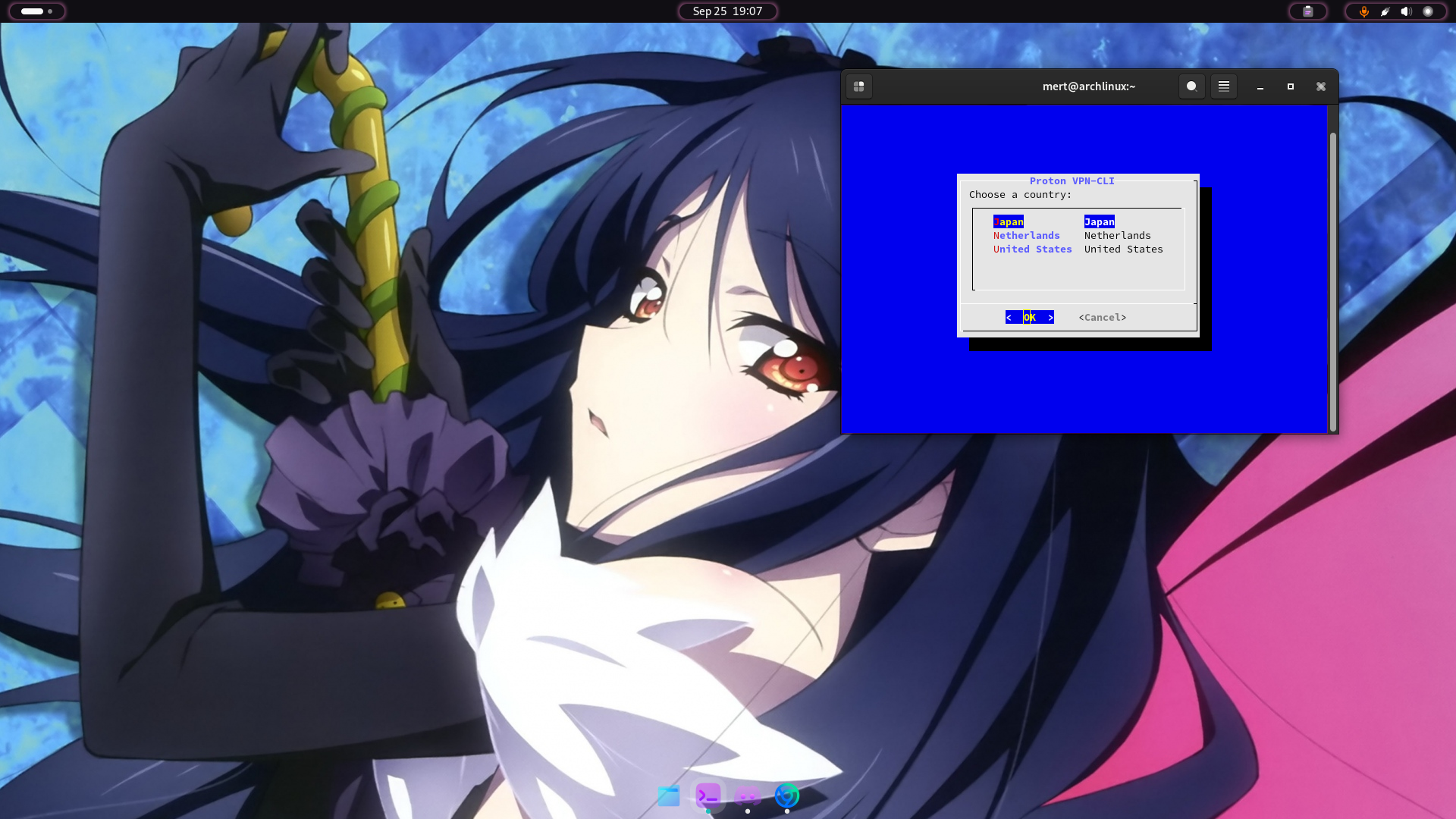Click terminal search button

(1191, 86)
